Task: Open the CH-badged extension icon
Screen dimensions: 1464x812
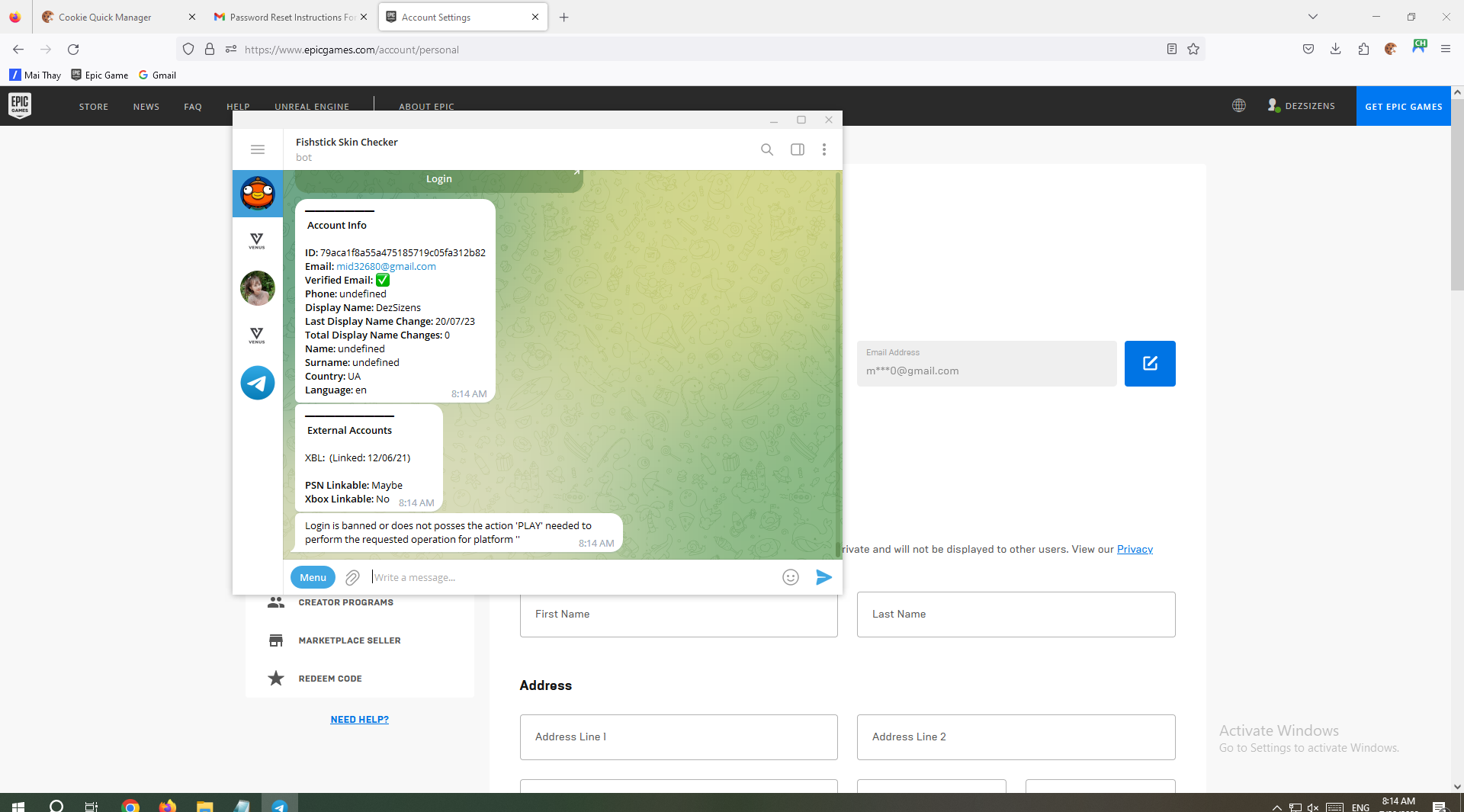Action: (1419, 47)
